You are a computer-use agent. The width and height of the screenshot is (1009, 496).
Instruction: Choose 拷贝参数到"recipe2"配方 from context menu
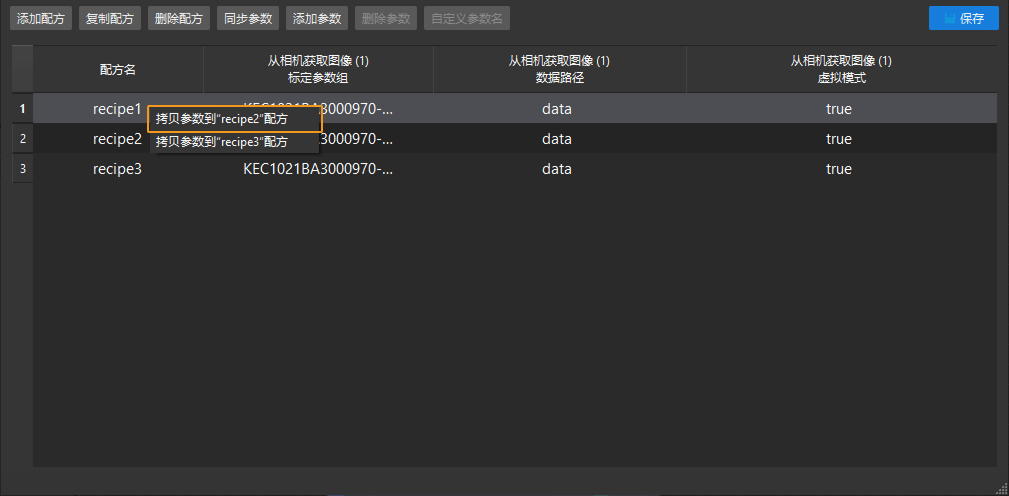(x=234, y=120)
